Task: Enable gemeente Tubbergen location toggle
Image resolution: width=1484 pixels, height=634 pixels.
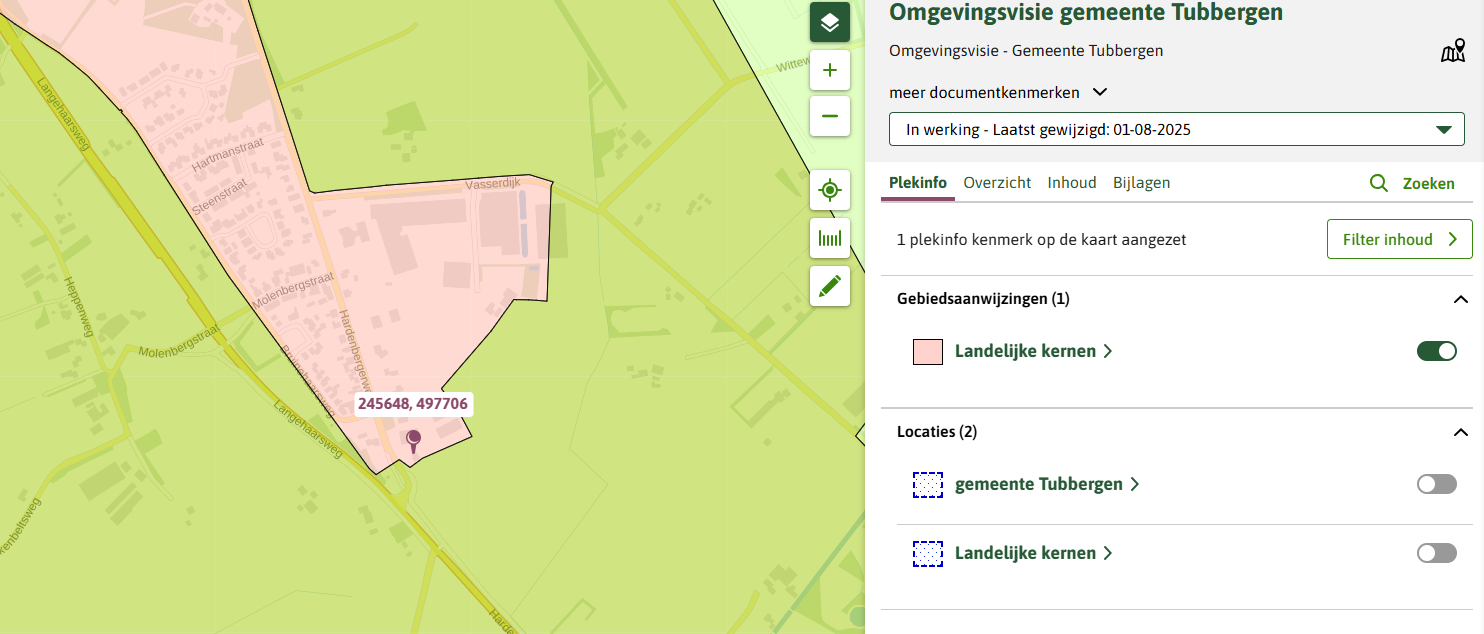Action: tap(1437, 484)
